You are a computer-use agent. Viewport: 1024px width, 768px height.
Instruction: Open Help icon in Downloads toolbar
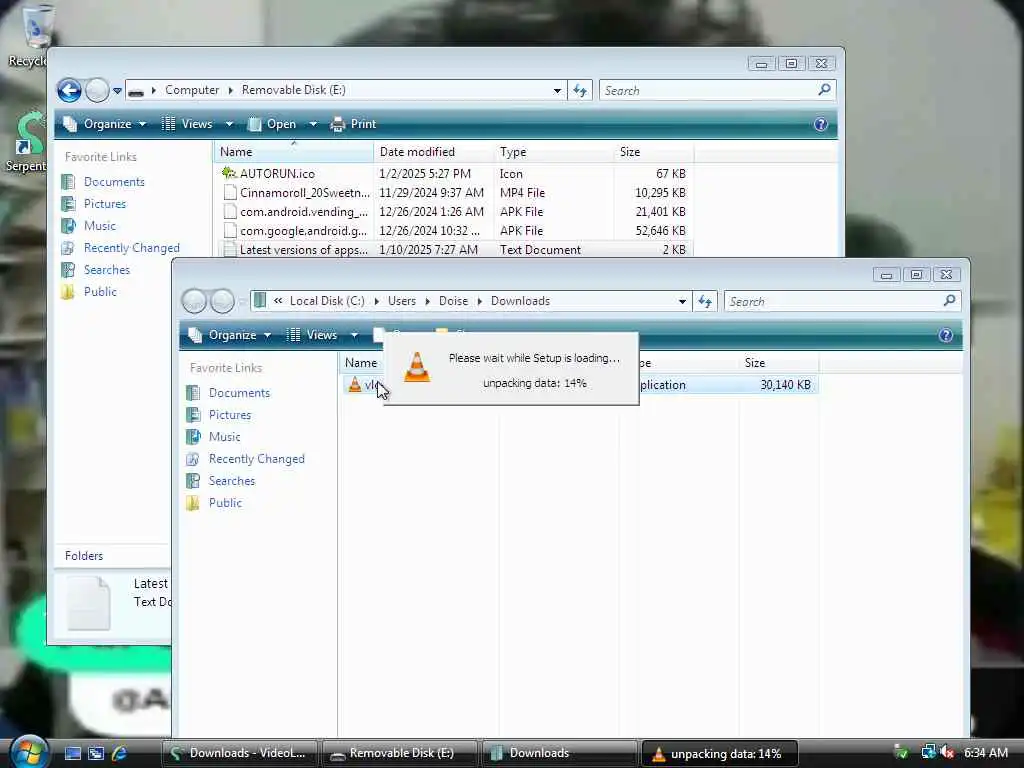pyautogui.click(x=946, y=335)
